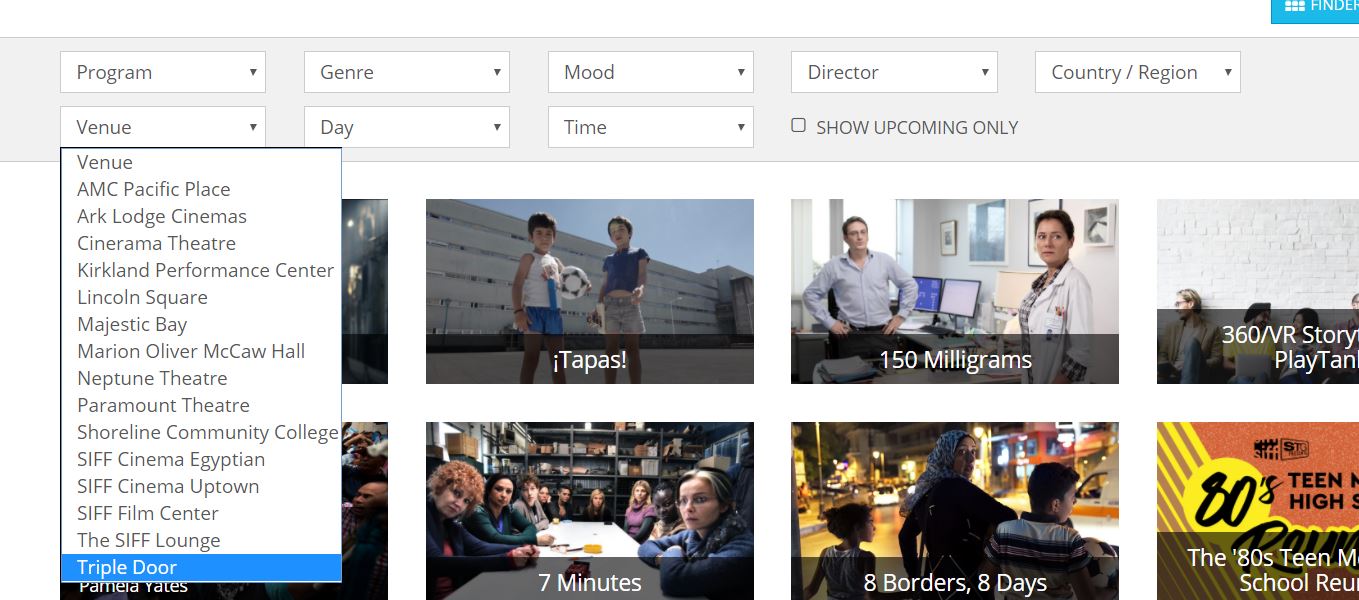
Task: Select Shoreline Community College venue
Action: pos(201,432)
